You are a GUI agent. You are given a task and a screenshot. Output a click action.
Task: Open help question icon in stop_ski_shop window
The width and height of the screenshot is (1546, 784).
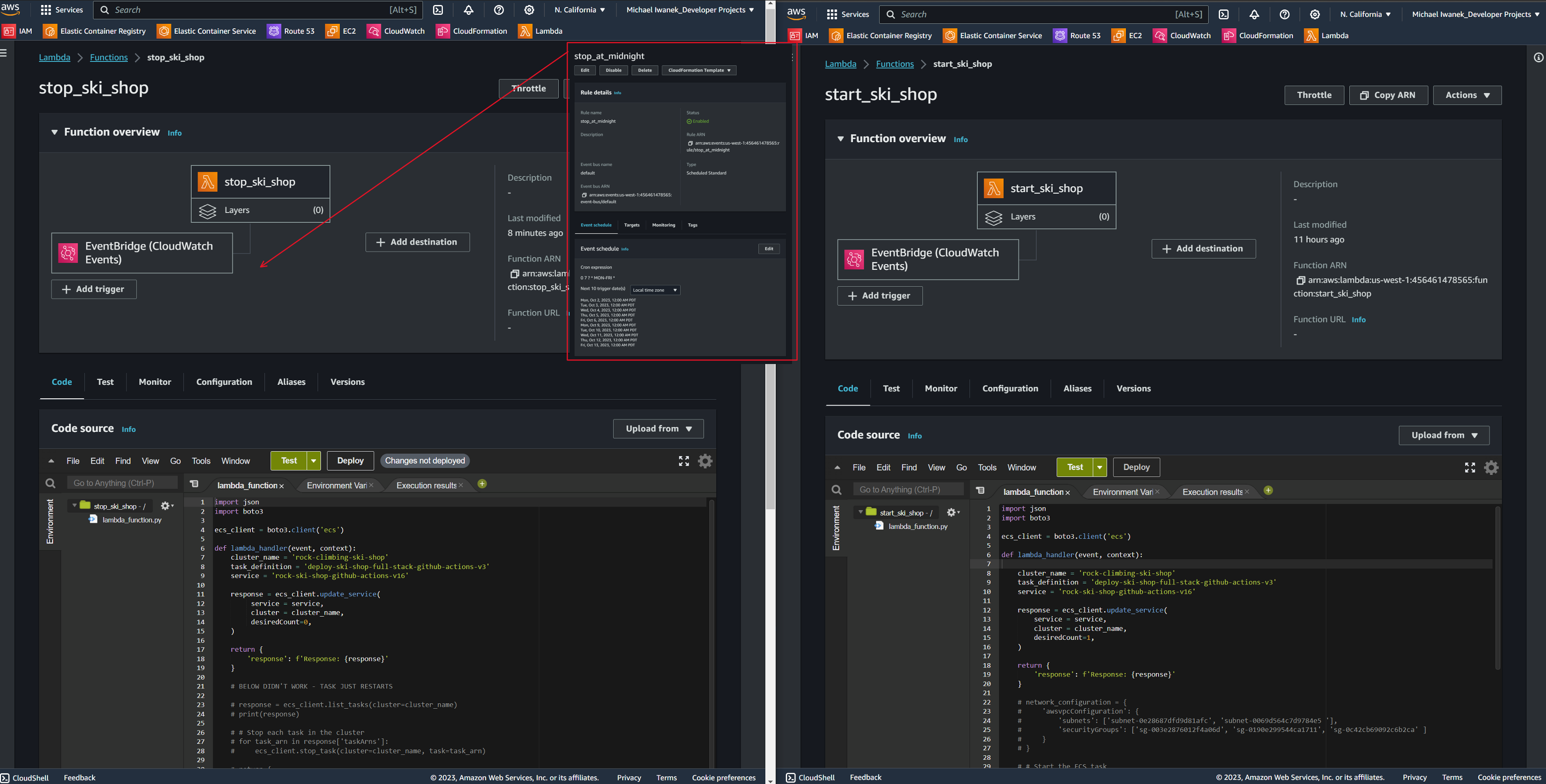499,9
